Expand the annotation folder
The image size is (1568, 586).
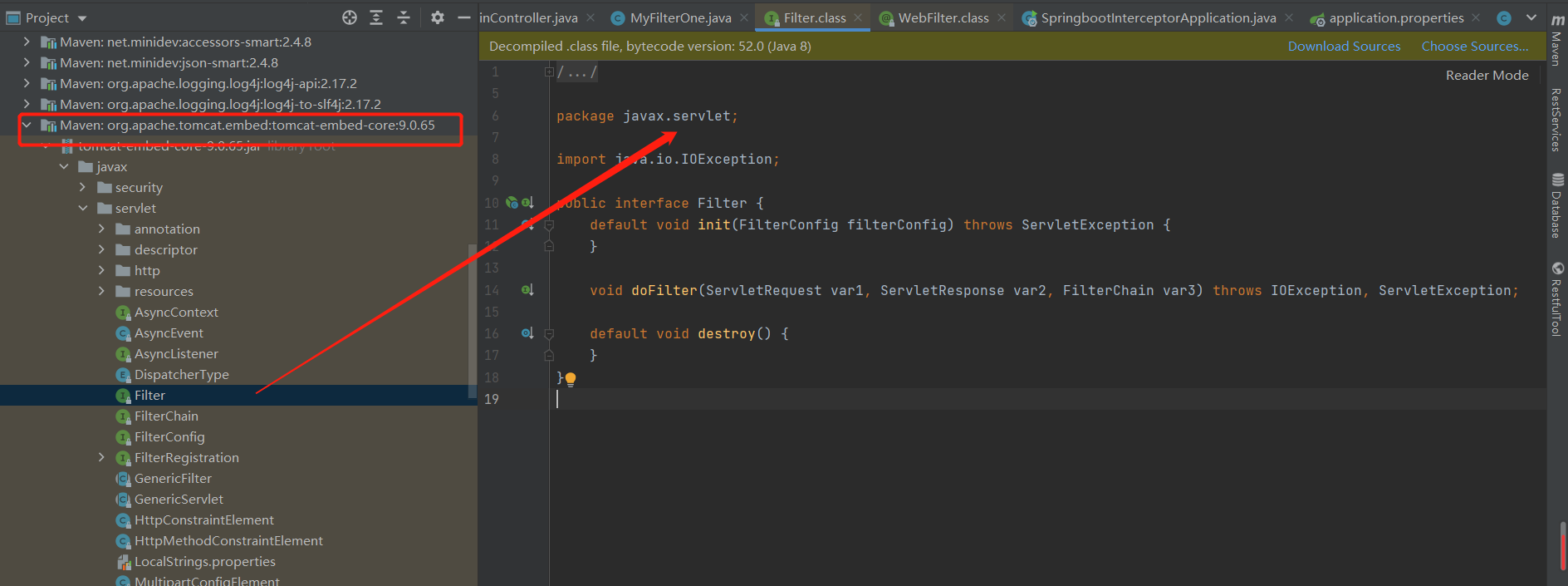101,229
